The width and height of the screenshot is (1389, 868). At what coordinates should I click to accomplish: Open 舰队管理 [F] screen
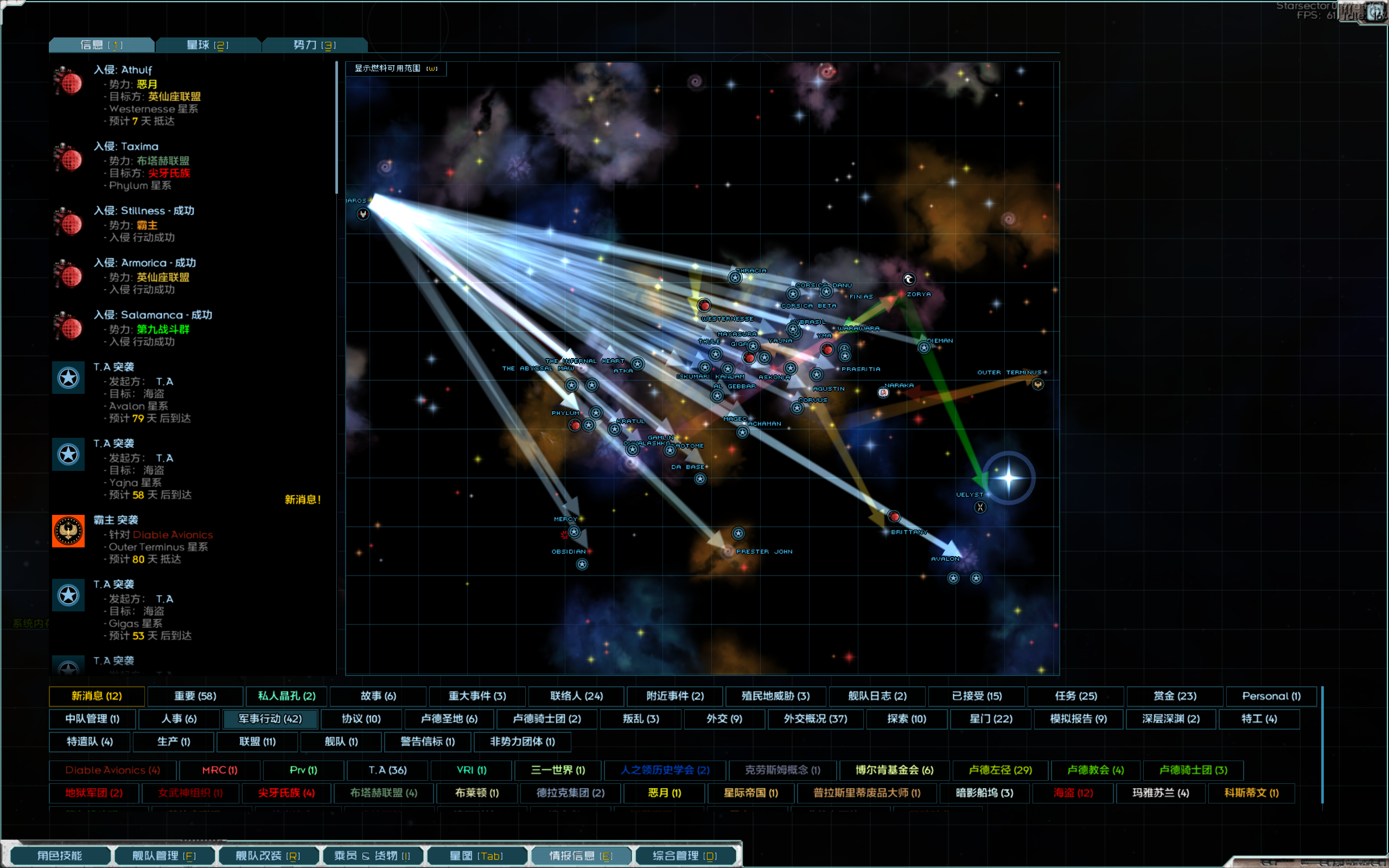(x=164, y=856)
